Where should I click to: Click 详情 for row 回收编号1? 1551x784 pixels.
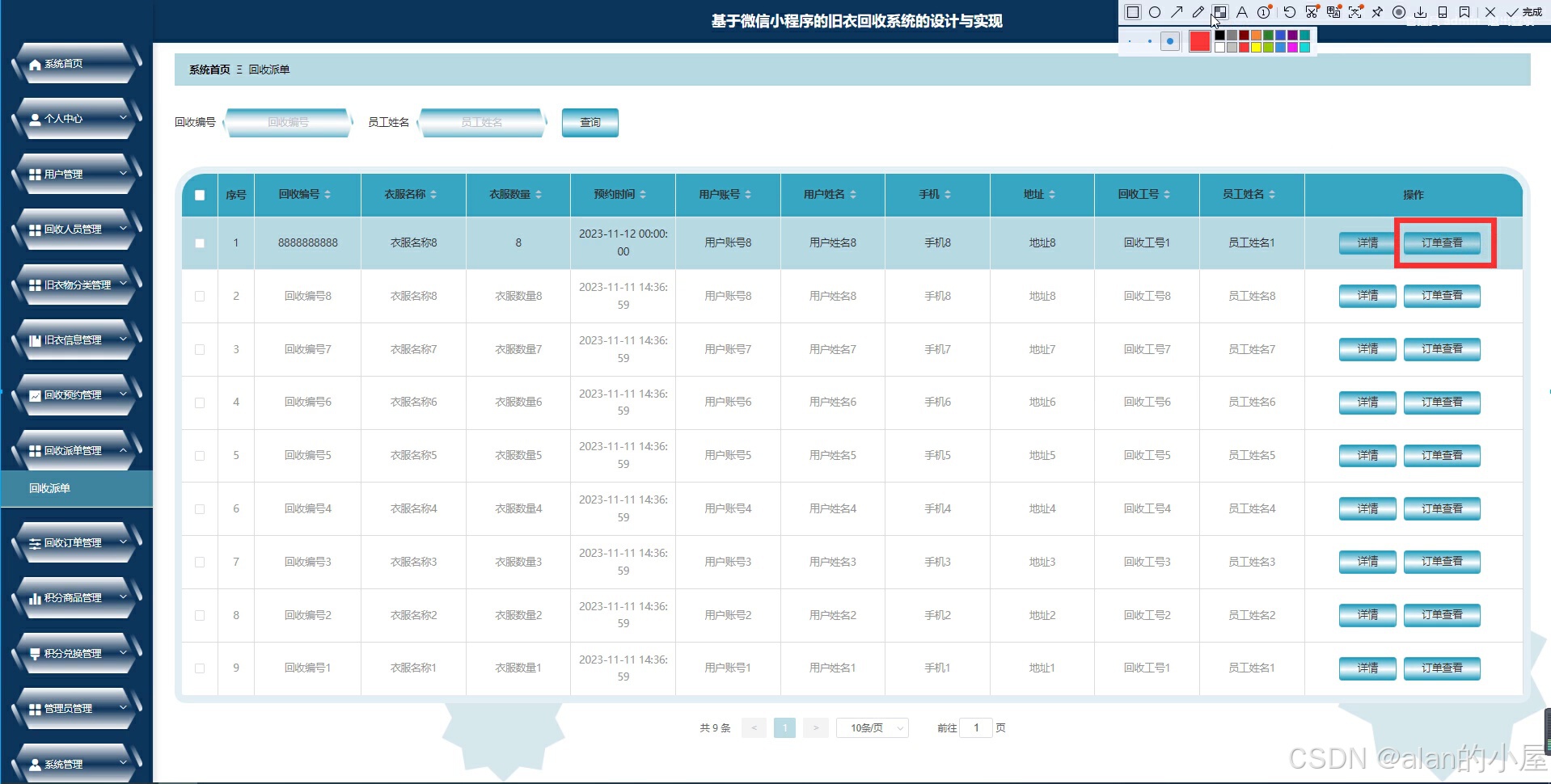pos(1367,668)
